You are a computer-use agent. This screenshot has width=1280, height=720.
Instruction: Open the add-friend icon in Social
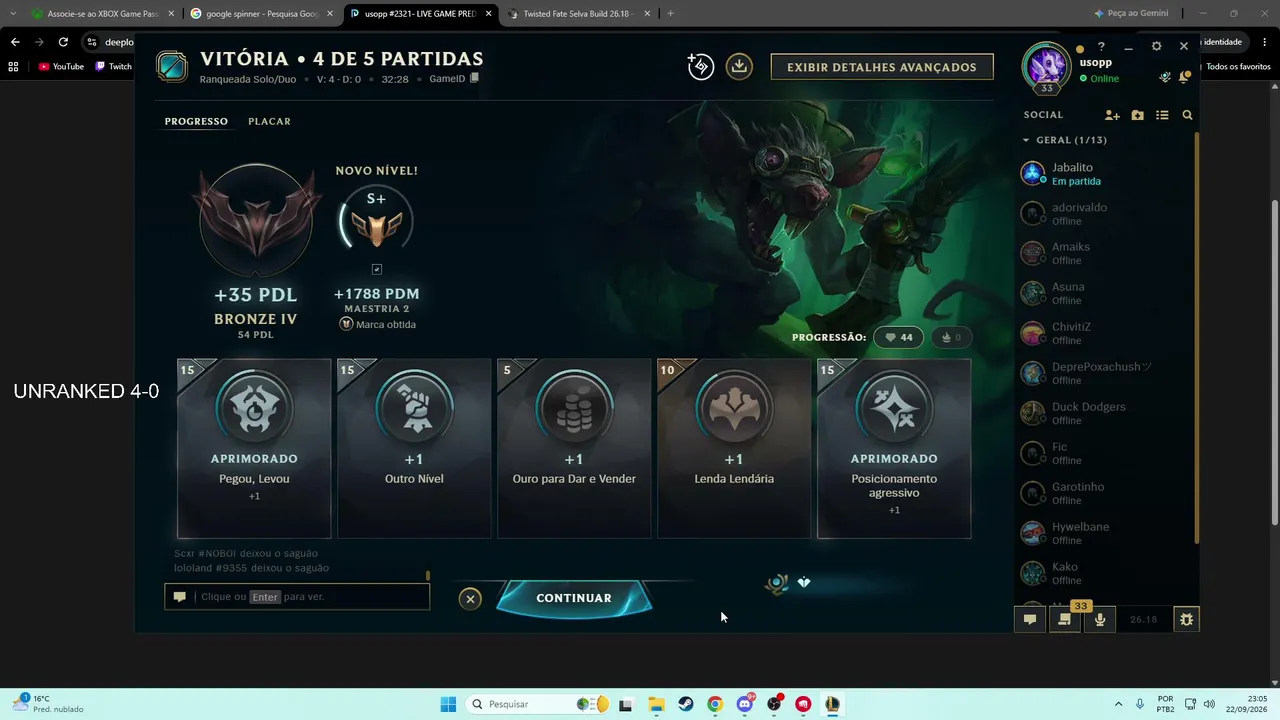coord(1112,115)
